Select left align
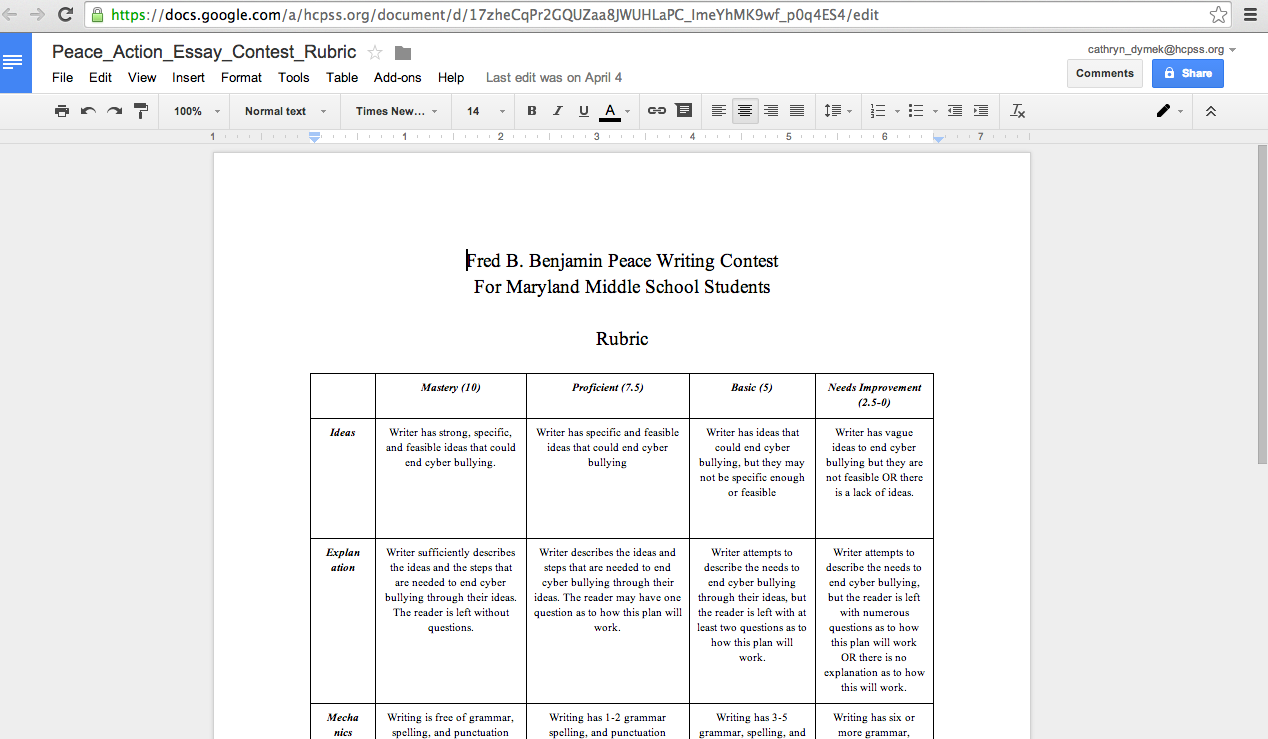This screenshot has width=1268, height=739. 719,111
